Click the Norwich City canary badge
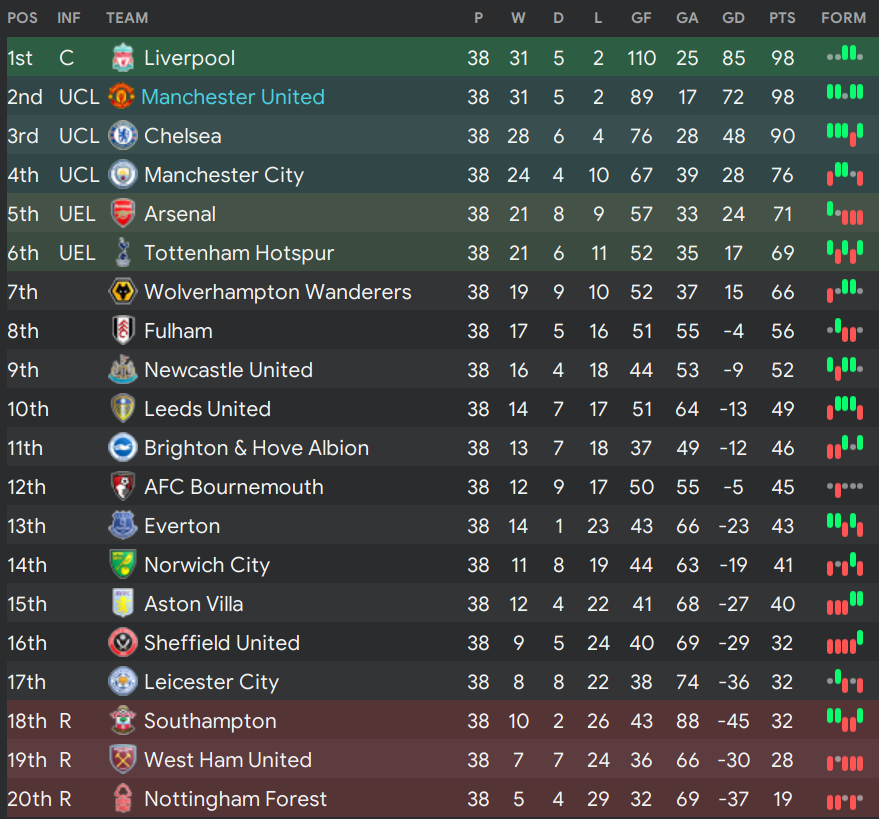 [x=123, y=564]
